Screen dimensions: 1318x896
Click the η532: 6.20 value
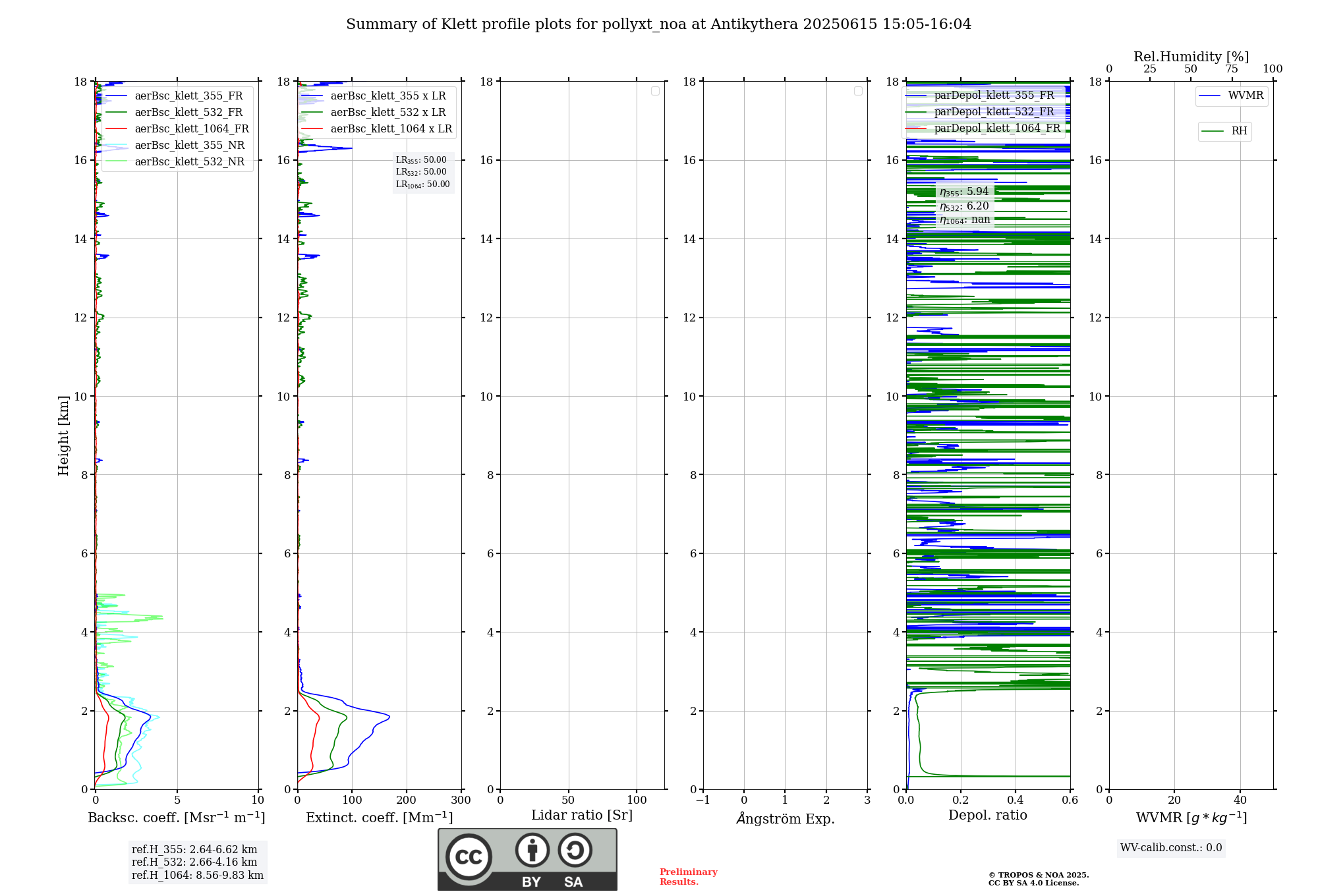[964, 206]
